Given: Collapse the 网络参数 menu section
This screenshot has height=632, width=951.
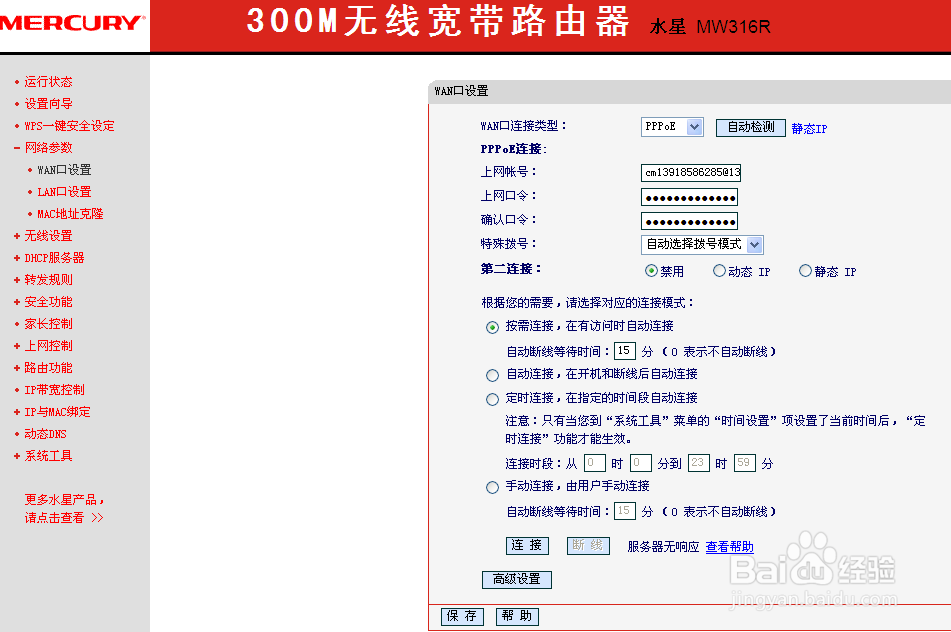Looking at the screenshot, I should (x=48, y=148).
